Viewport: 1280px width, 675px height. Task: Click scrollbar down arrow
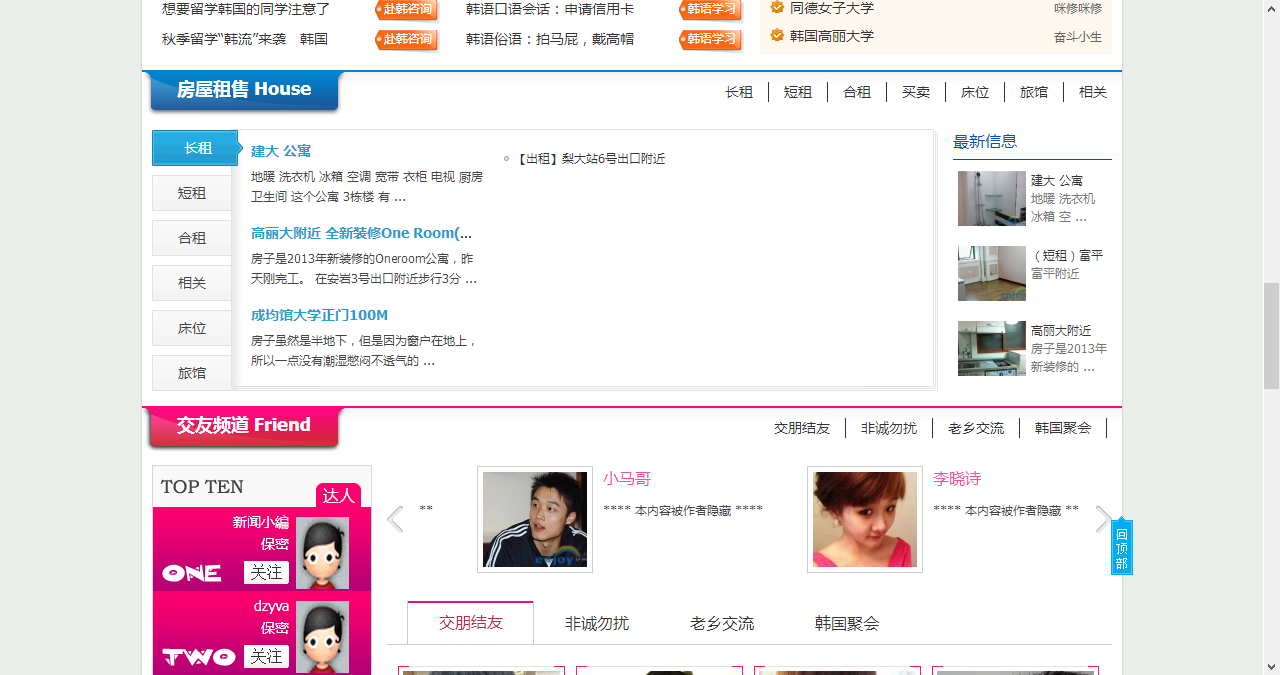point(1271,666)
